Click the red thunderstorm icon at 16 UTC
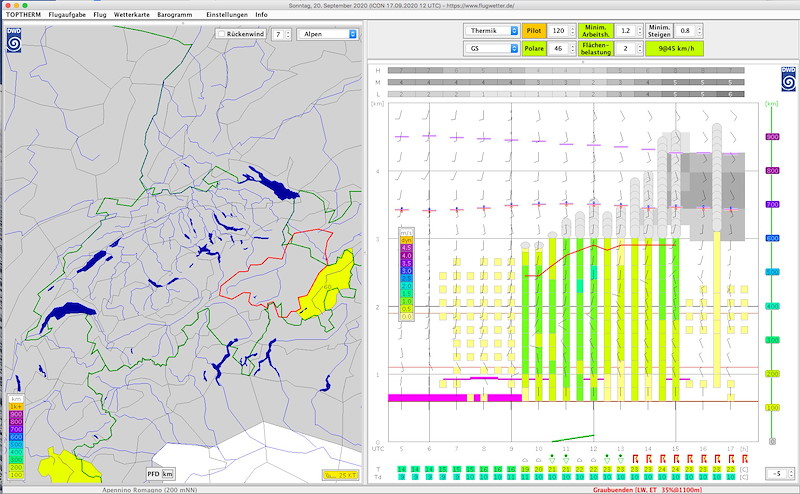The image size is (800, 494). [704, 459]
